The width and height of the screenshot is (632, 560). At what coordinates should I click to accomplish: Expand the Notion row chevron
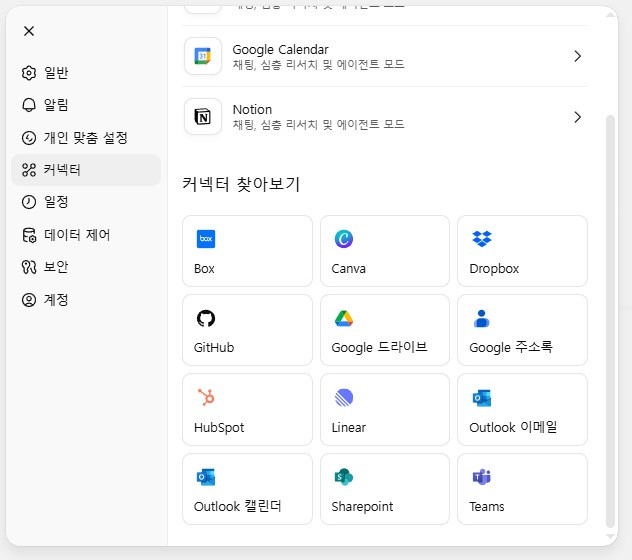coord(578,117)
